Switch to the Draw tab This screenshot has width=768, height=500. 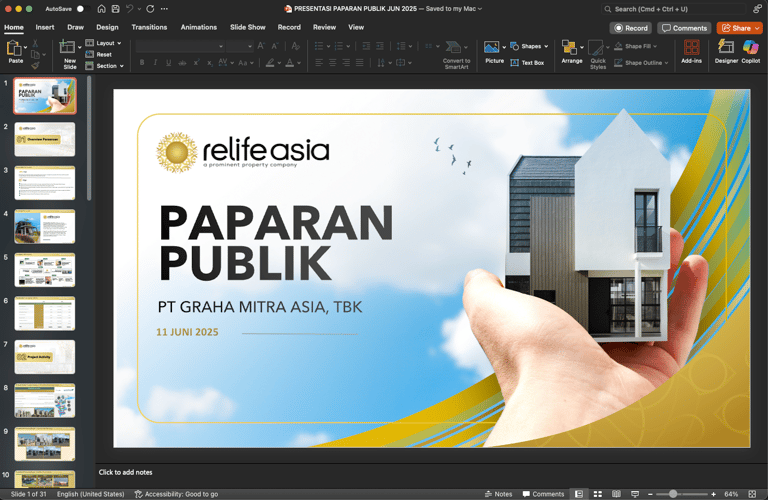[75, 27]
